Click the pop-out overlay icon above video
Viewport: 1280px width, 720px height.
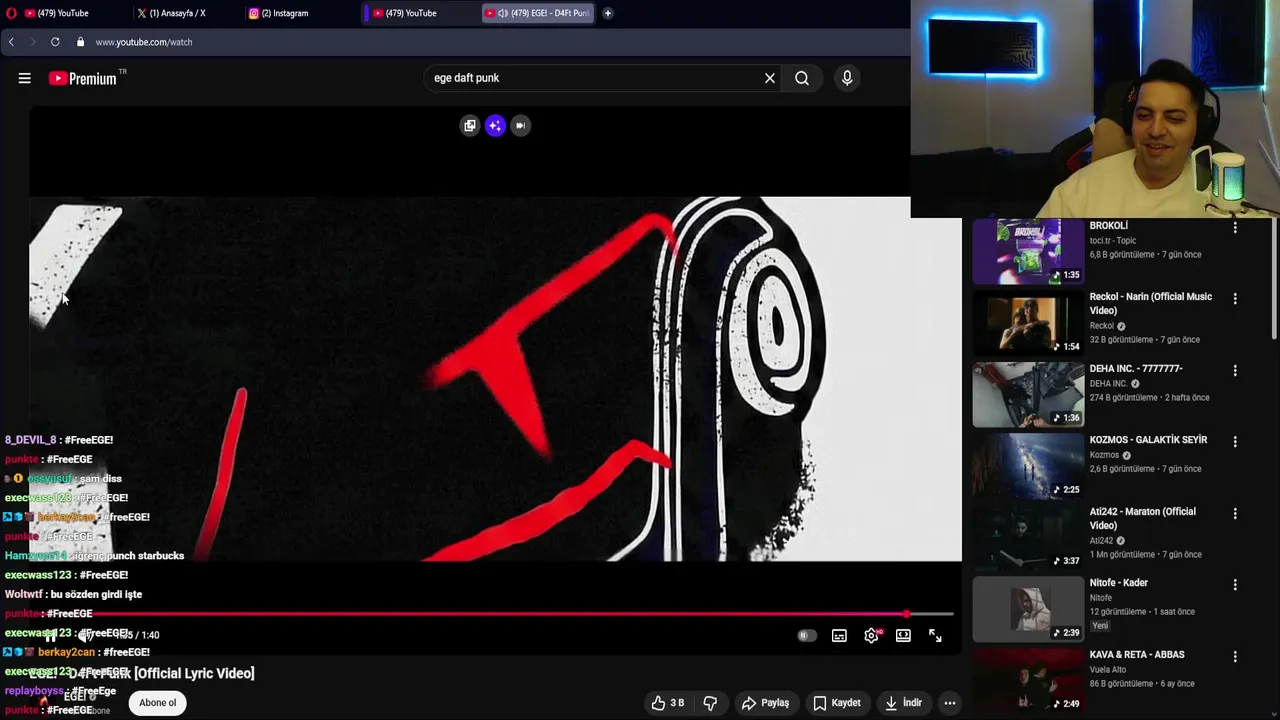click(x=470, y=125)
